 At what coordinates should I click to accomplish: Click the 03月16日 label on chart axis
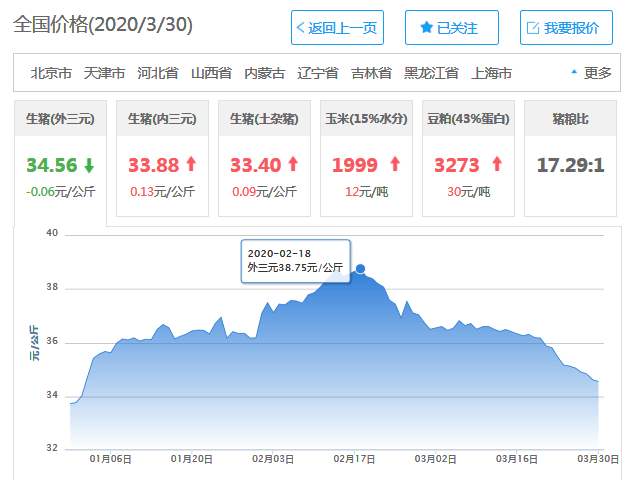517,459
